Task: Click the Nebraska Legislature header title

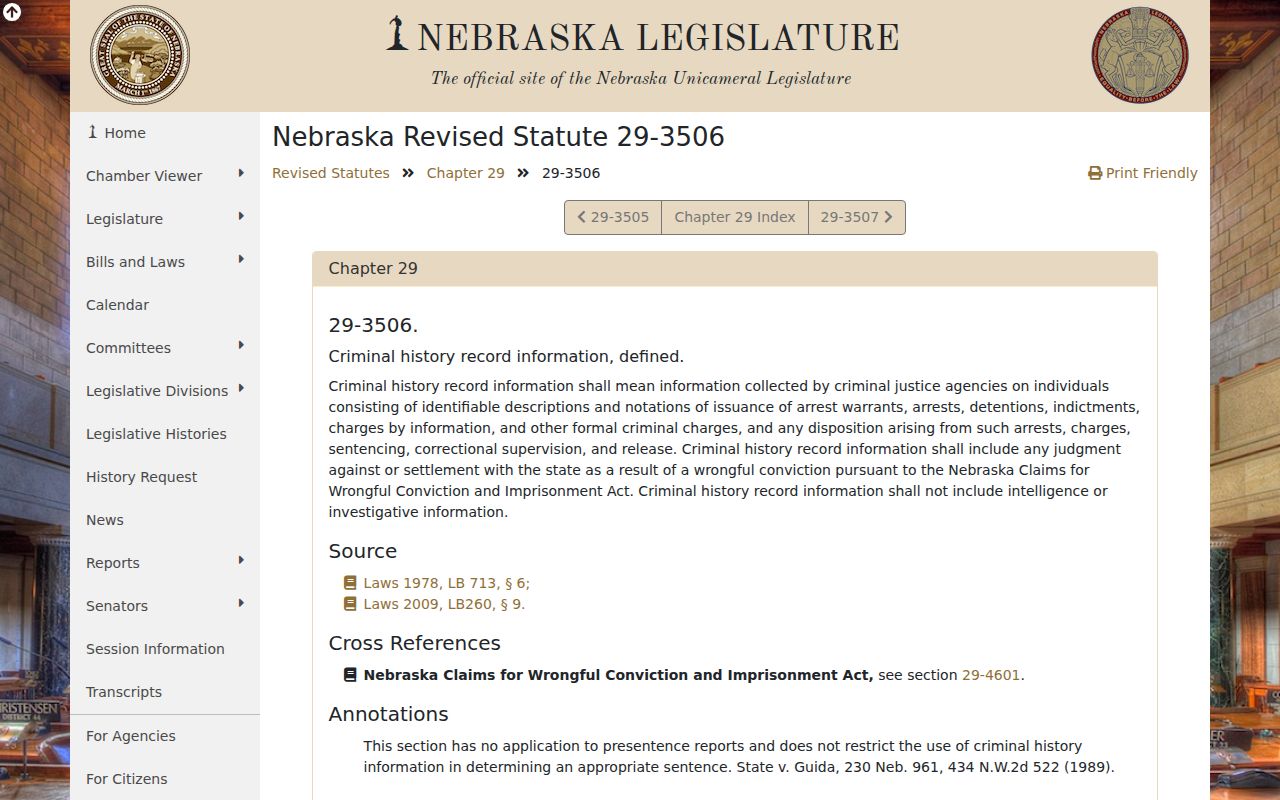Action: point(658,37)
